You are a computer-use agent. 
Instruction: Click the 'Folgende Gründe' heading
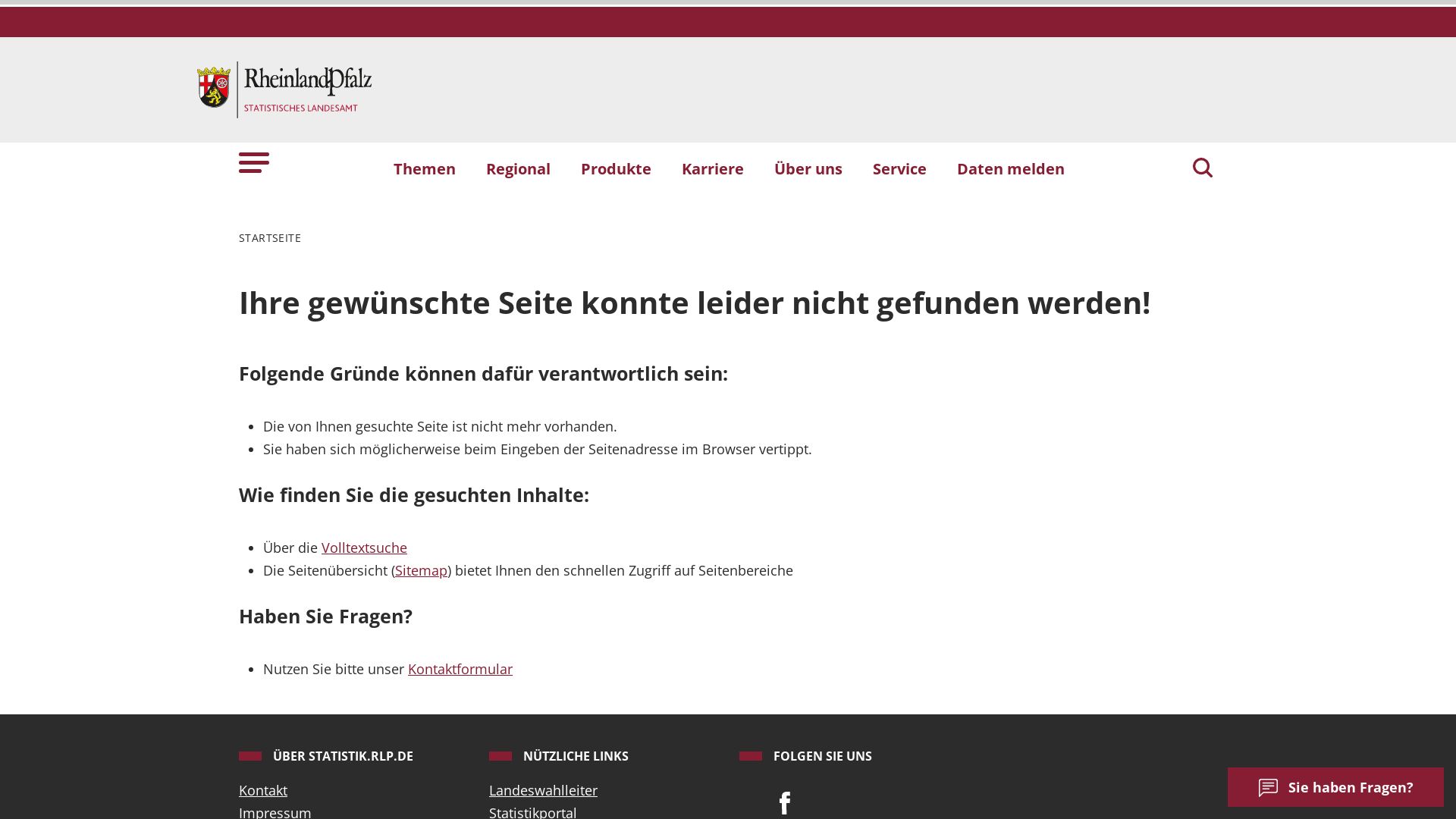point(483,374)
